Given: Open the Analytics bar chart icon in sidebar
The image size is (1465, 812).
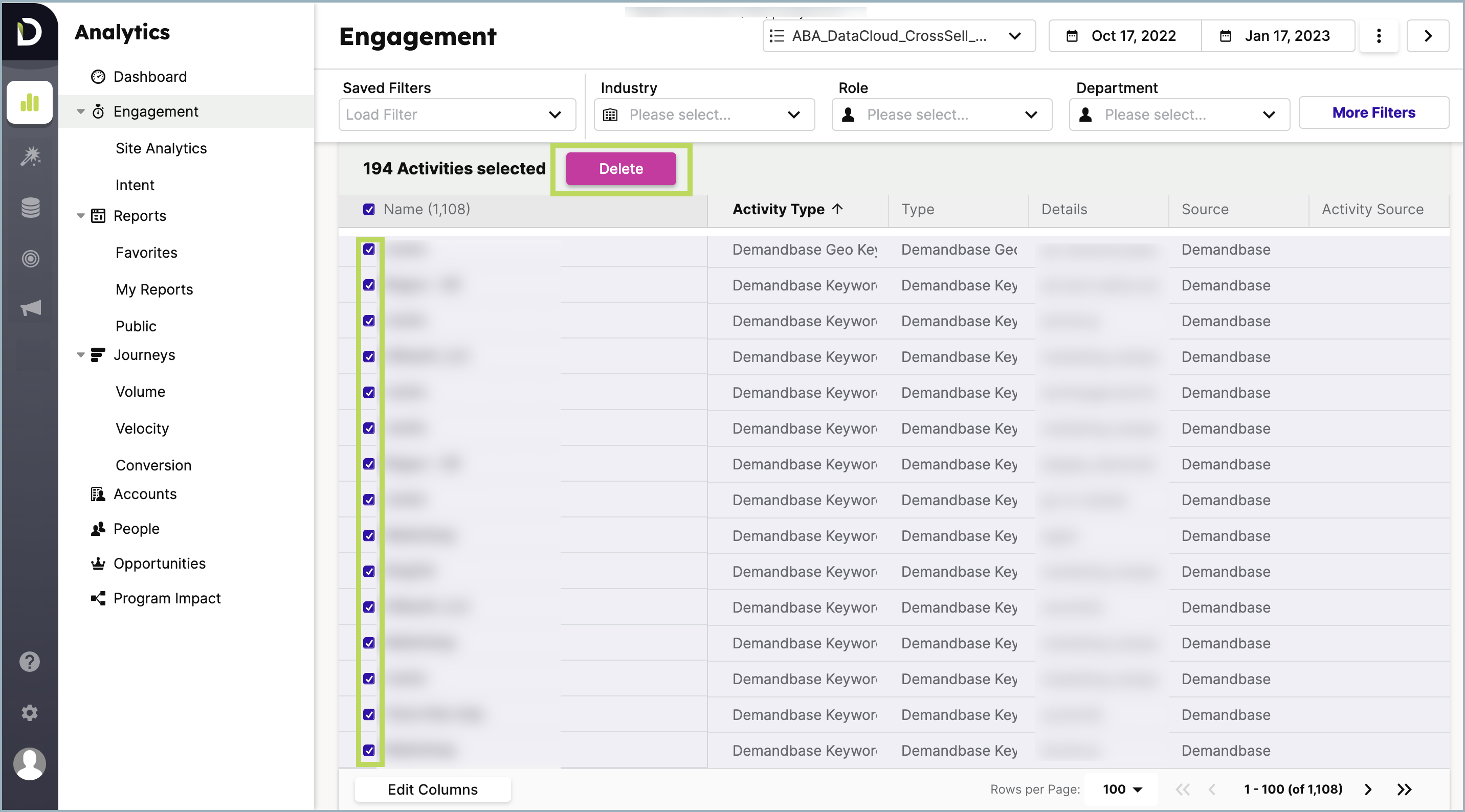Looking at the screenshot, I should coord(30,102).
